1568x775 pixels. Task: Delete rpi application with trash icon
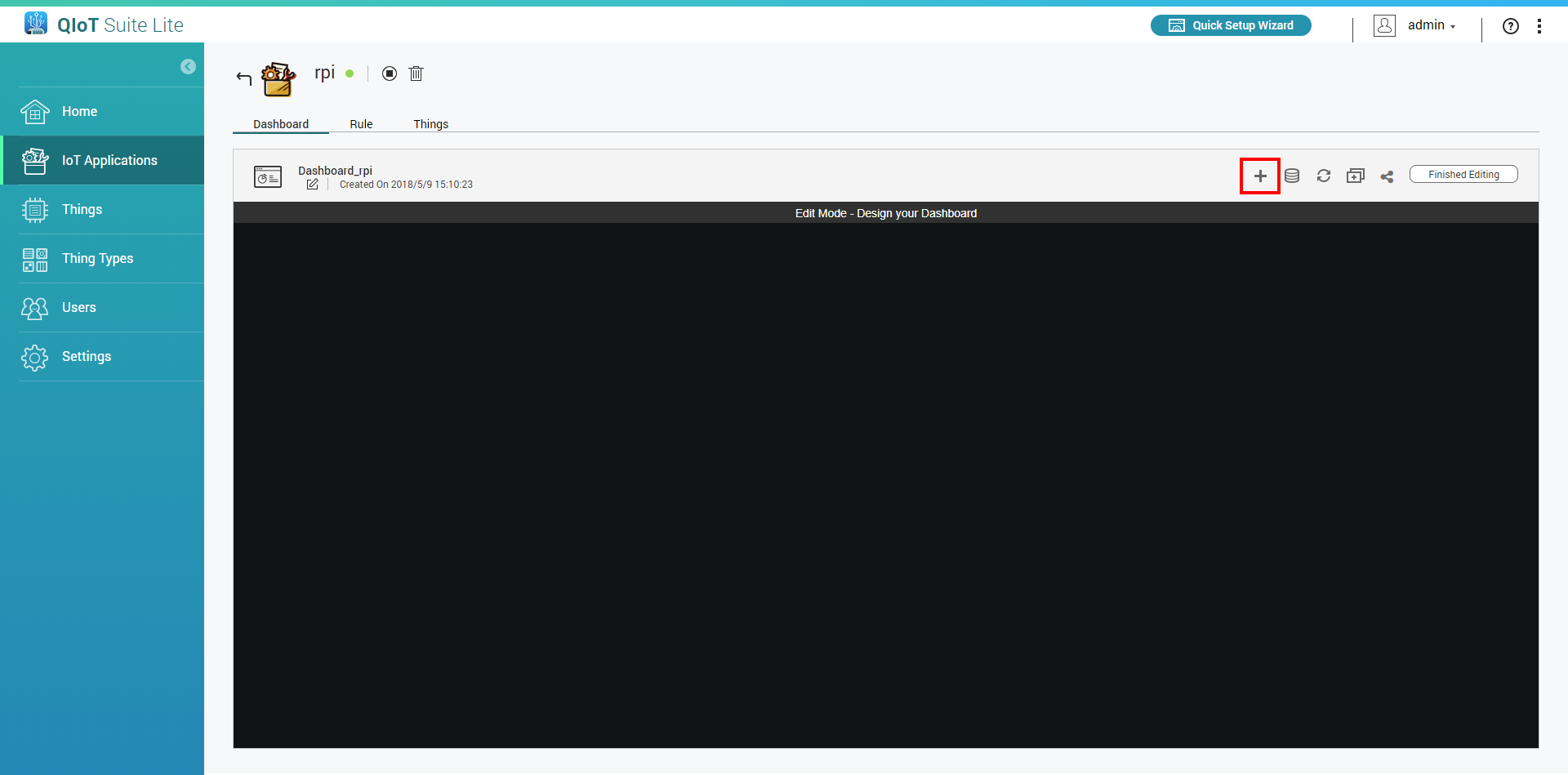click(416, 73)
